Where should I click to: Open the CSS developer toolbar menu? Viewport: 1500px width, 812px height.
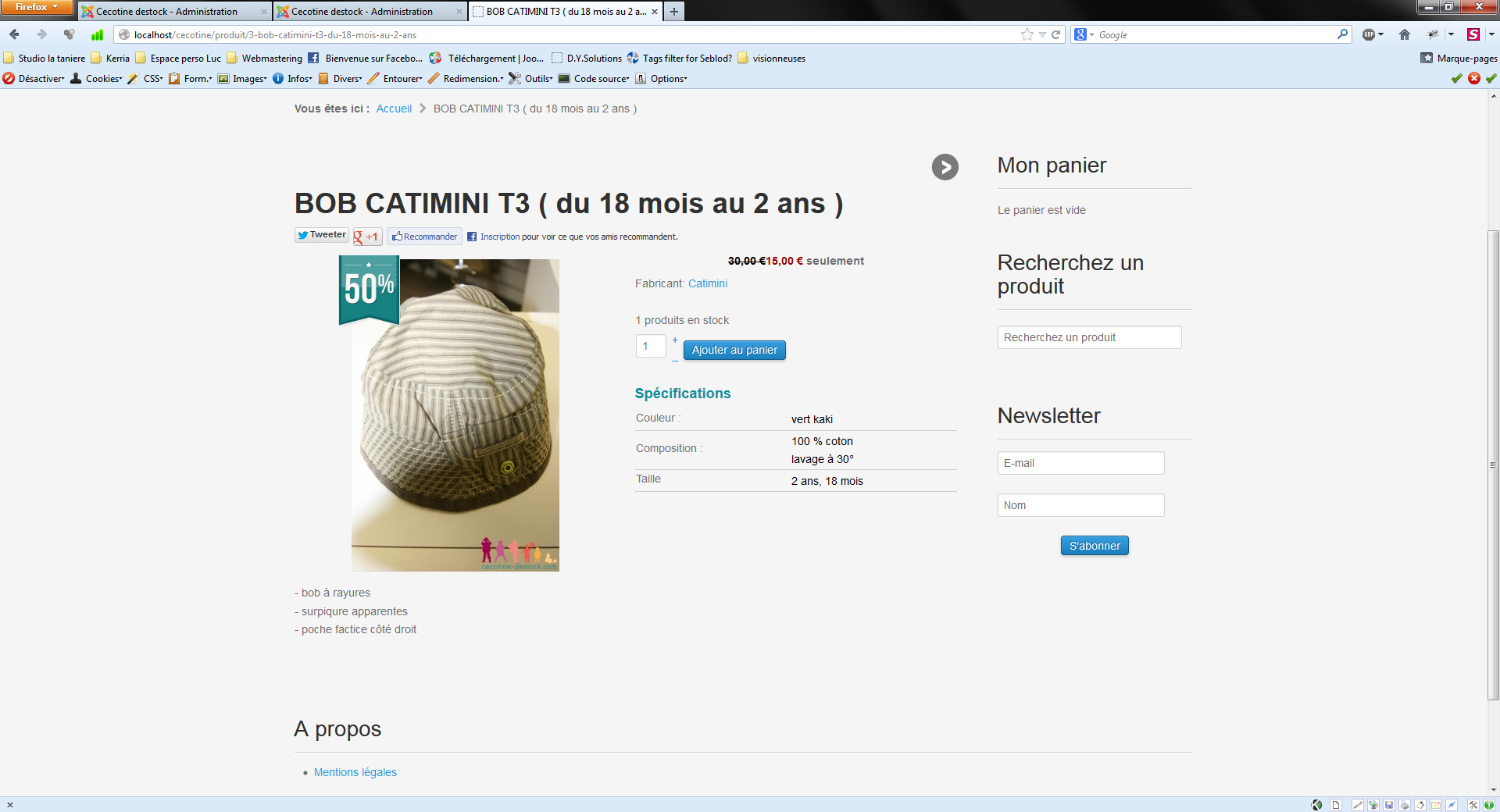pos(146,78)
